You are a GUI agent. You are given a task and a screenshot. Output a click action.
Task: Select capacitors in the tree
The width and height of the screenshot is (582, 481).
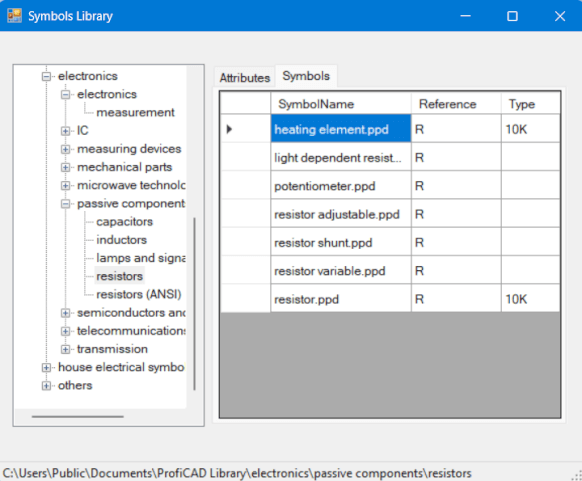pos(124,222)
